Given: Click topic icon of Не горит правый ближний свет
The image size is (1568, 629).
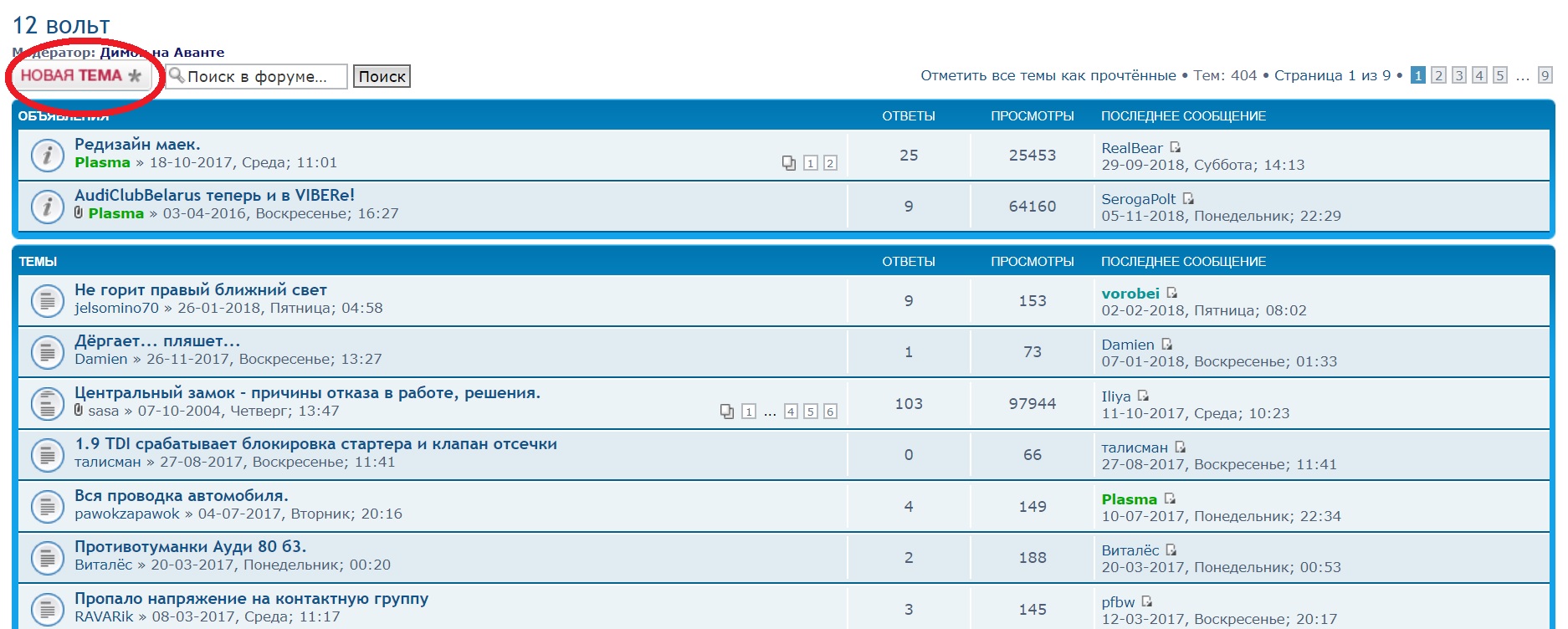Looking at the screenshot, I should pos(47,301).
